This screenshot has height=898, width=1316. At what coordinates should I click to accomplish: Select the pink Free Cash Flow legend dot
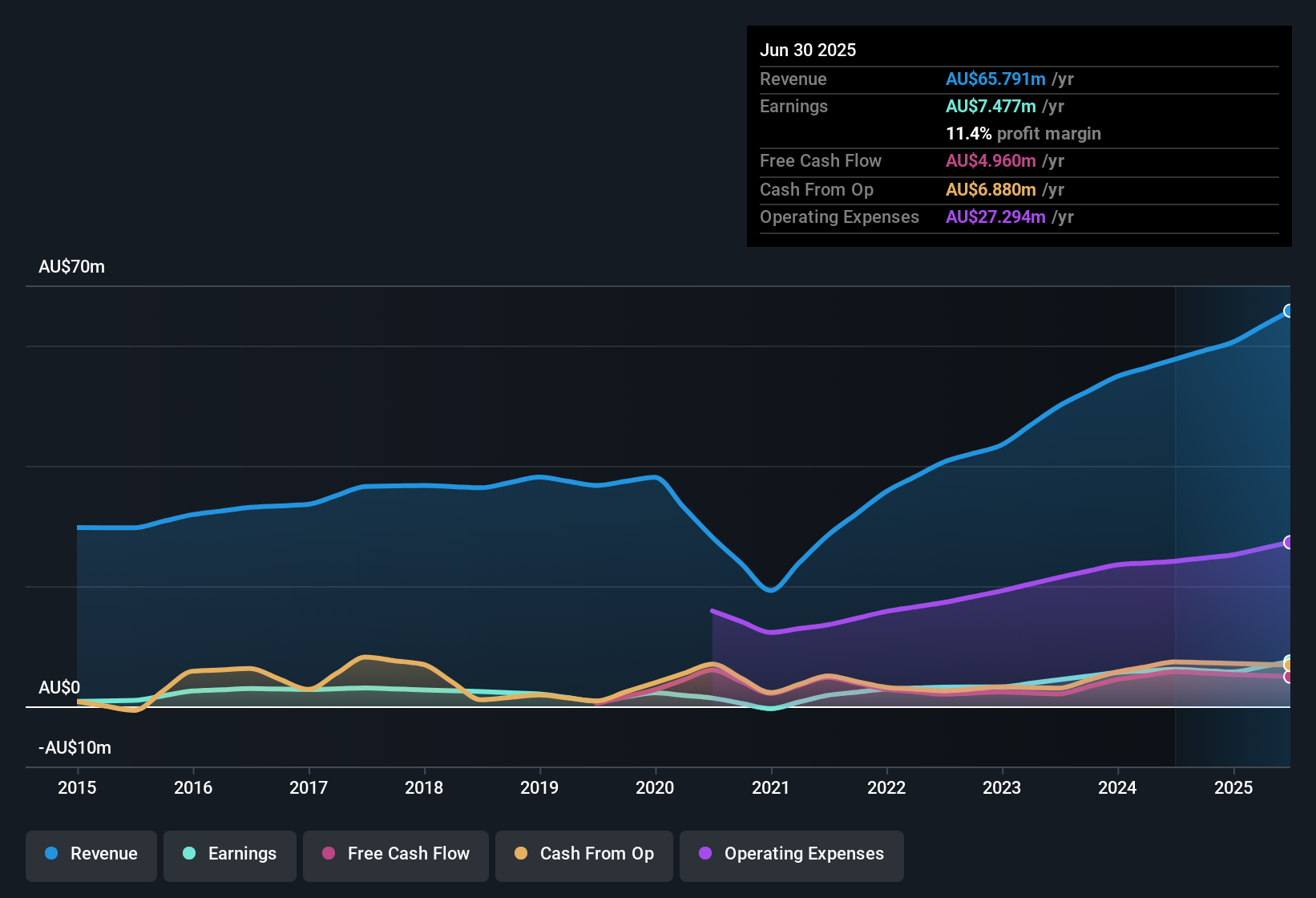point(329,854)
